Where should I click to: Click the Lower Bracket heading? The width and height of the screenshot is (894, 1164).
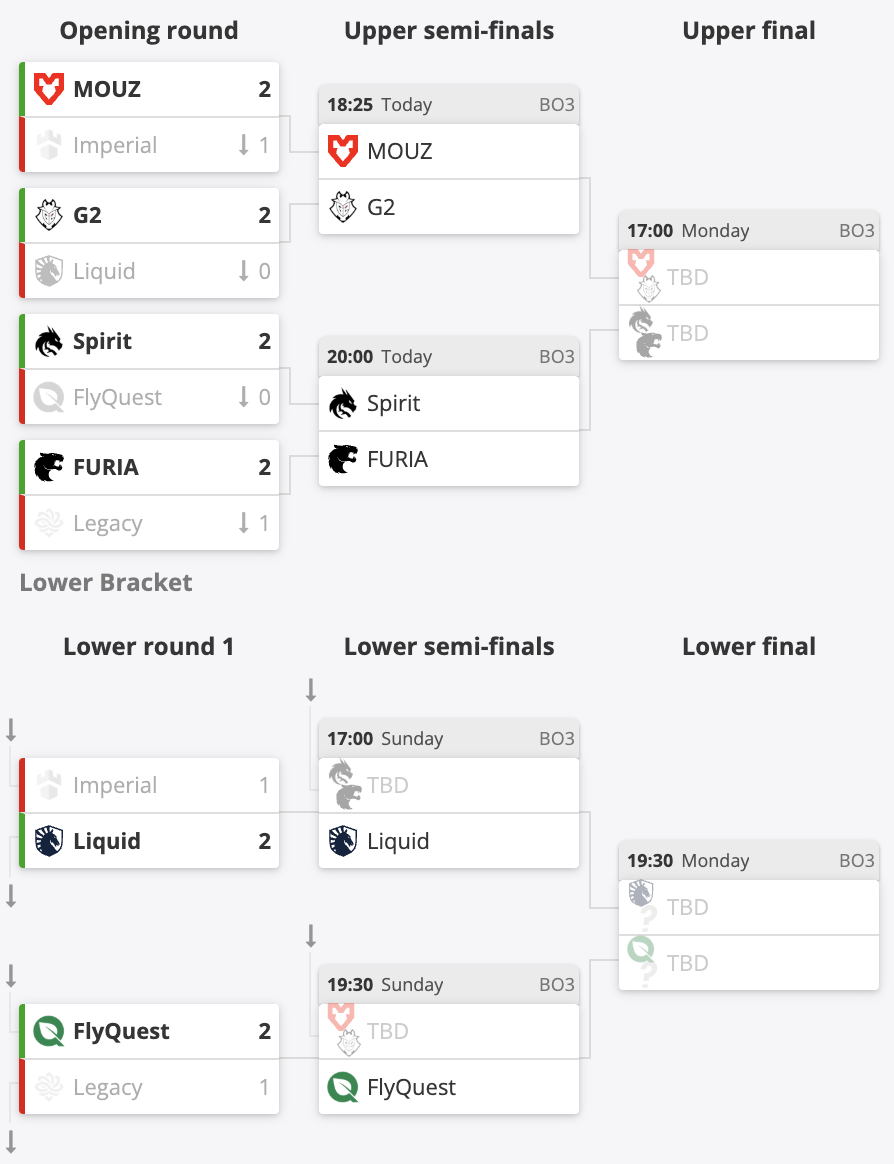pos(106,583)
